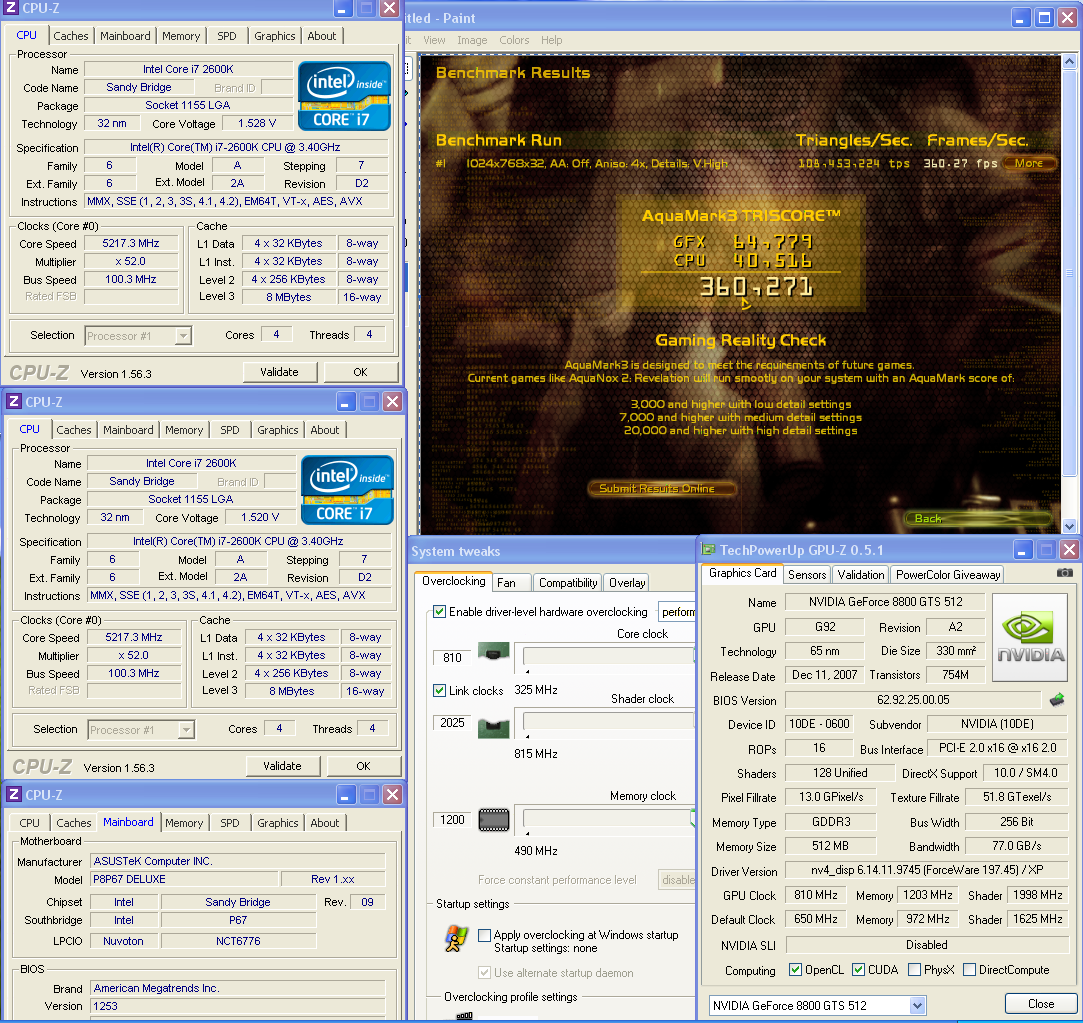Click Paint scrollbar down arrow
The width and height of the screenshot is (1083, 1023).
point(1069,526)
